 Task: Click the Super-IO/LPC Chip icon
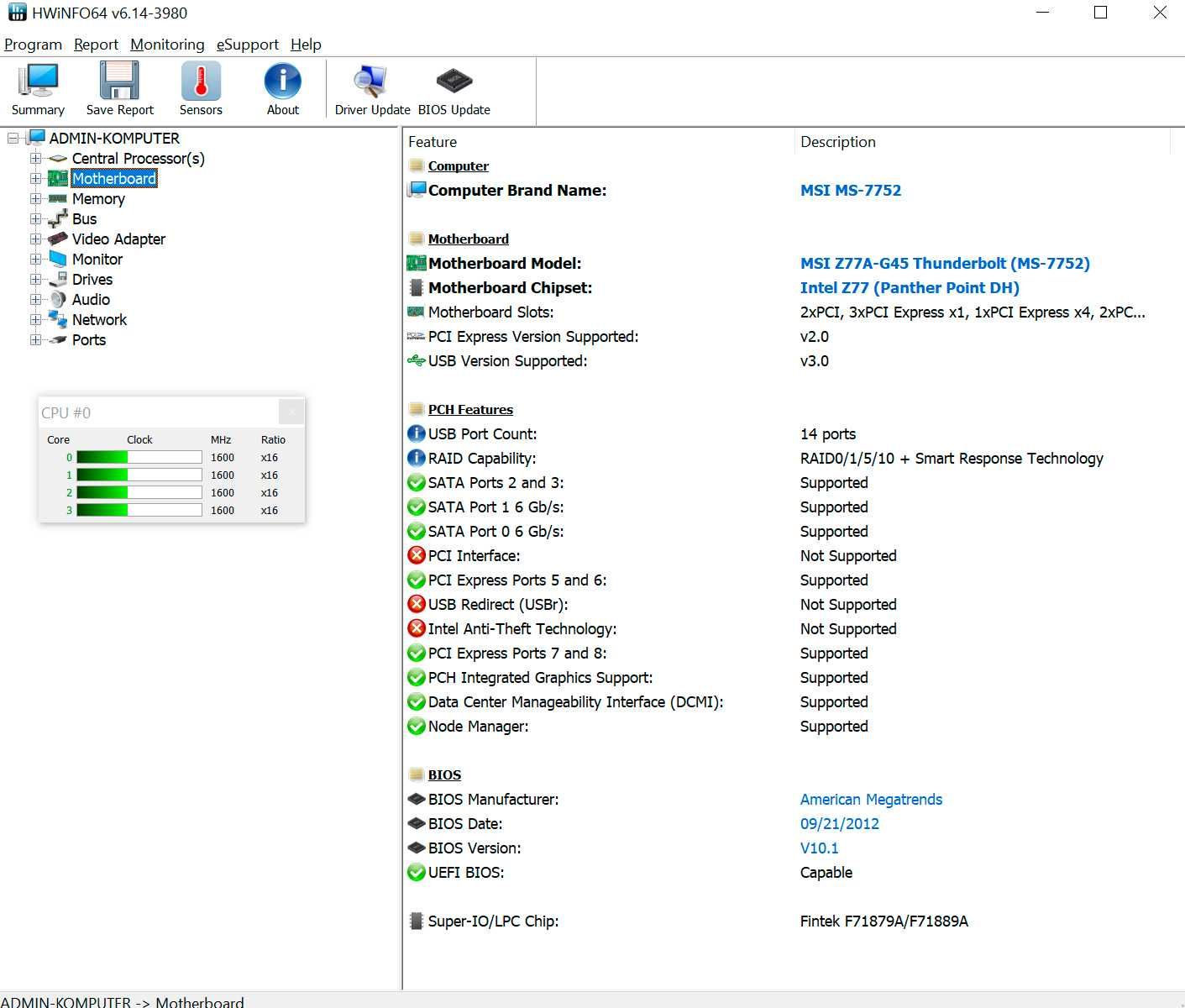pyautogui.click(x=416, y=921)
